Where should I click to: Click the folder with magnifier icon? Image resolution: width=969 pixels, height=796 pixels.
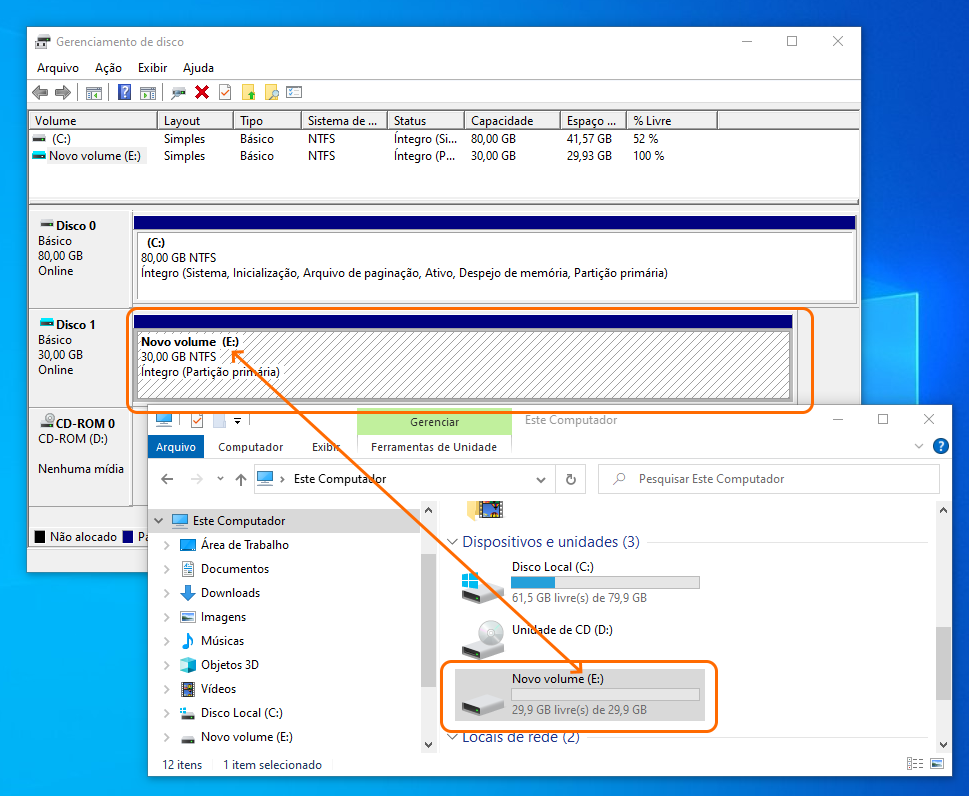click(271, 93)
